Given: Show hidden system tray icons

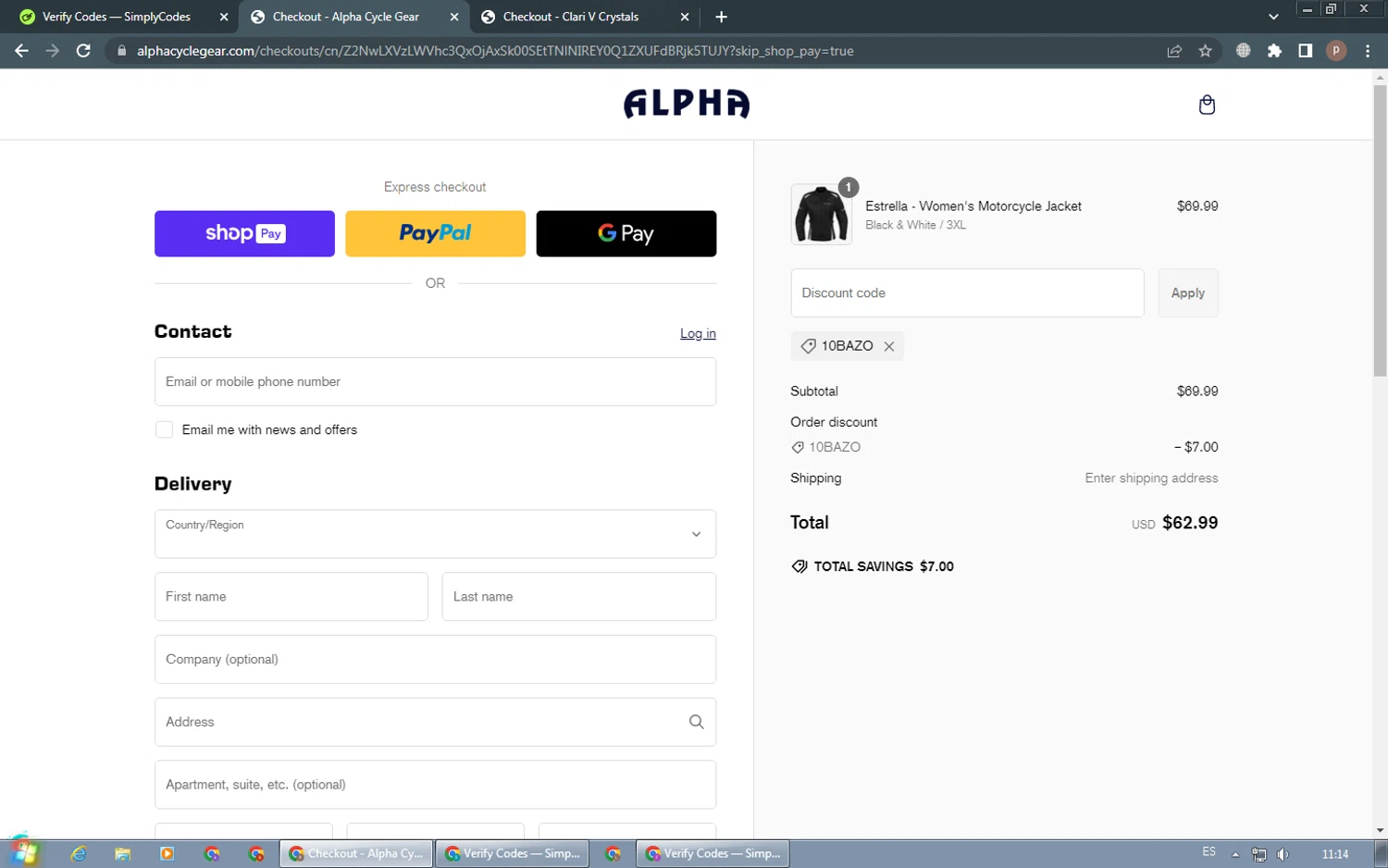Looking at the screenshot, I should tap(1235, 854).
